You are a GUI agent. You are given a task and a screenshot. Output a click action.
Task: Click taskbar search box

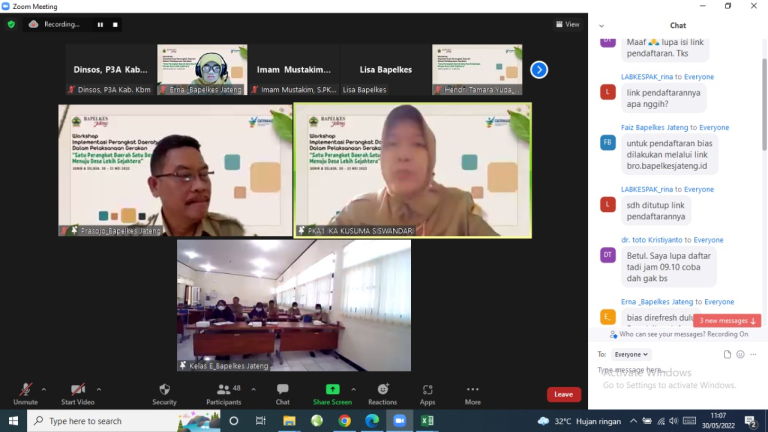[123, 421]
